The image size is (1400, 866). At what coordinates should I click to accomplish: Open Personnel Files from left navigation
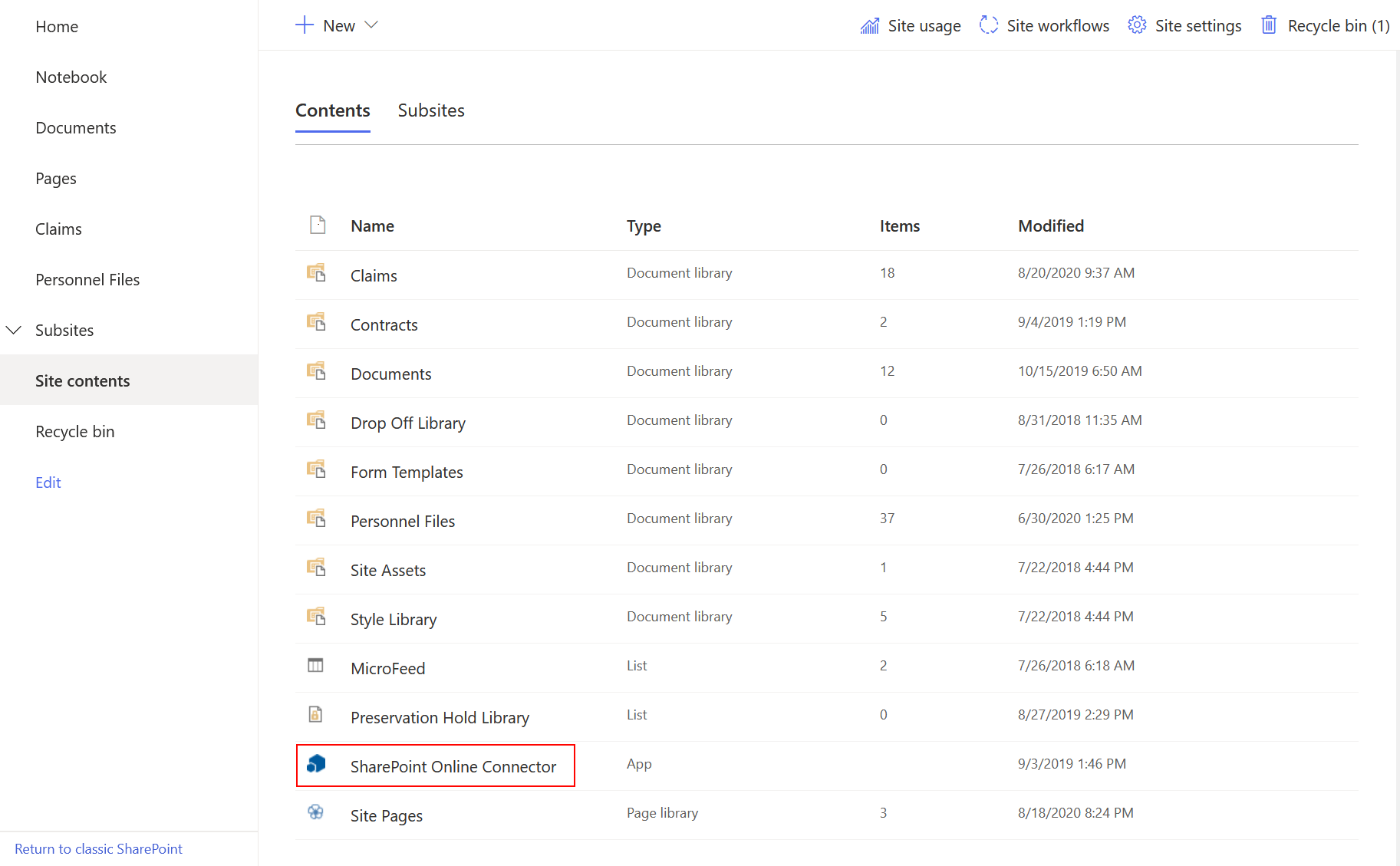pyautogui.click(x=87, y=279)
